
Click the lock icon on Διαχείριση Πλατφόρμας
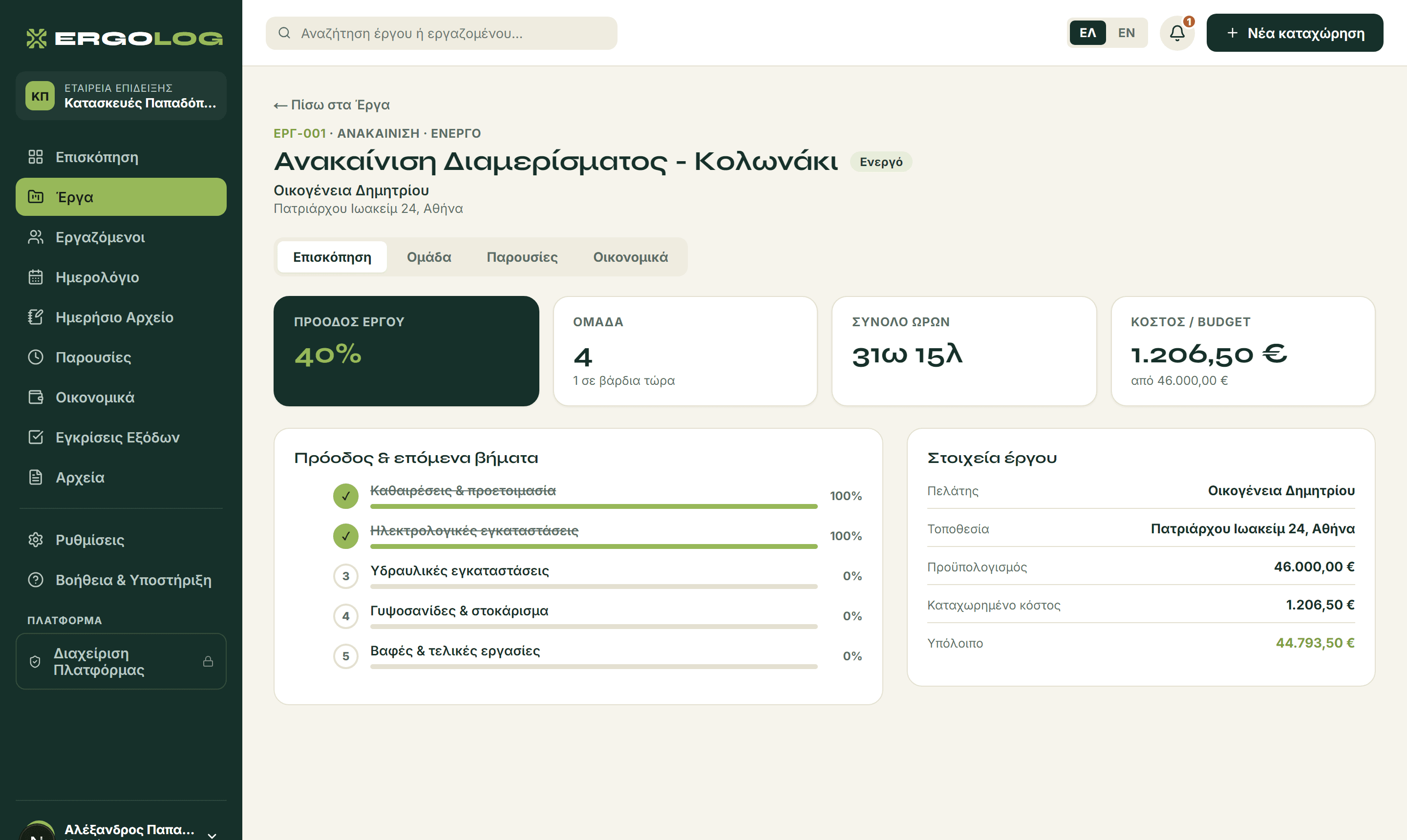(208, 661)
